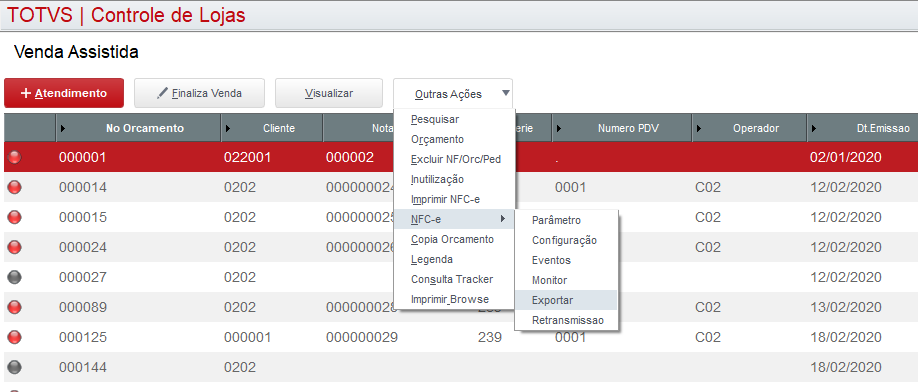Select Eventos in the NFC-e submenu
Viewport: 918px width, 392px height.
coord(566,260)
